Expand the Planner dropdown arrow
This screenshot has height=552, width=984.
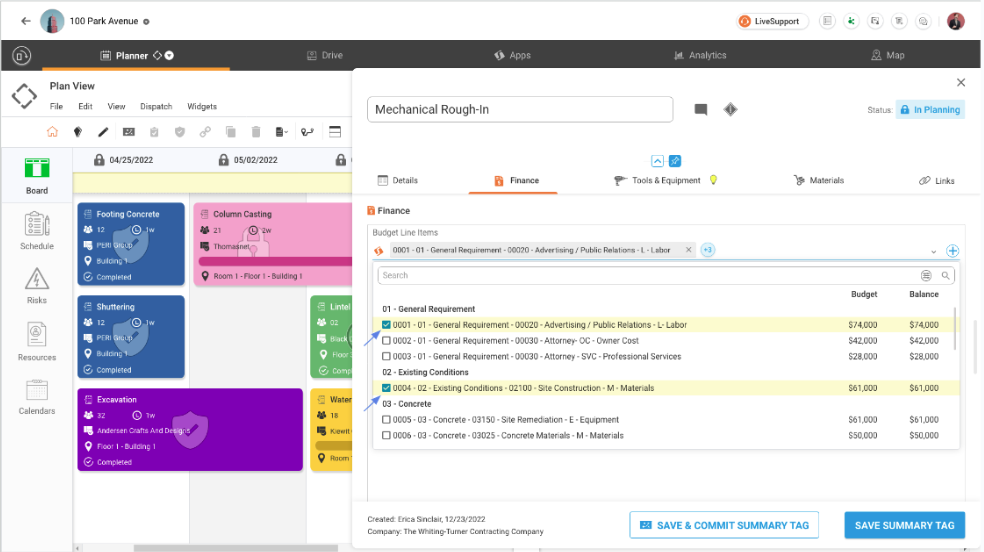point(169,55)
